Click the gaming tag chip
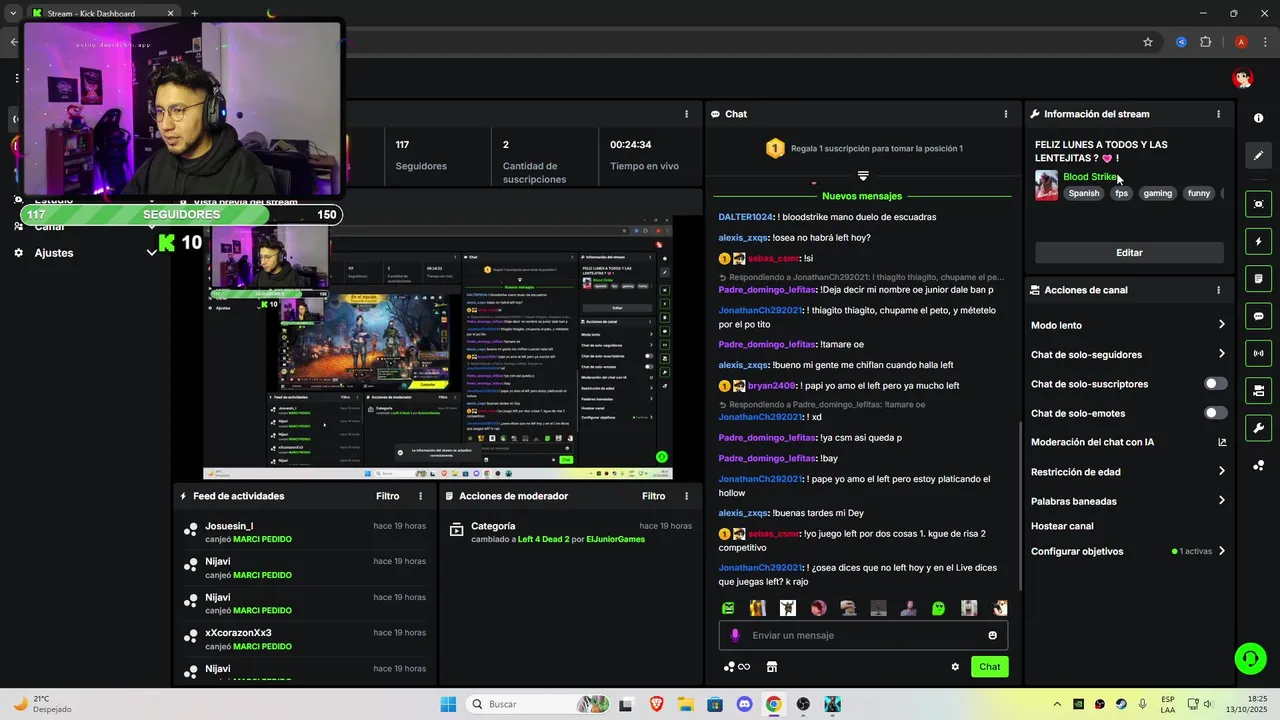1280x720 pixels. [1157, 193]
